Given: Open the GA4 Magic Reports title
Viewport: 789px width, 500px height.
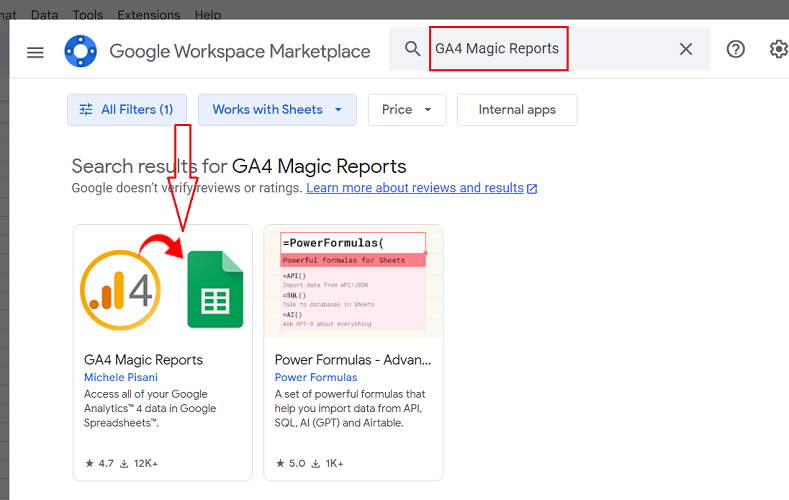Looking at the screenshot, I should (143, 360).
